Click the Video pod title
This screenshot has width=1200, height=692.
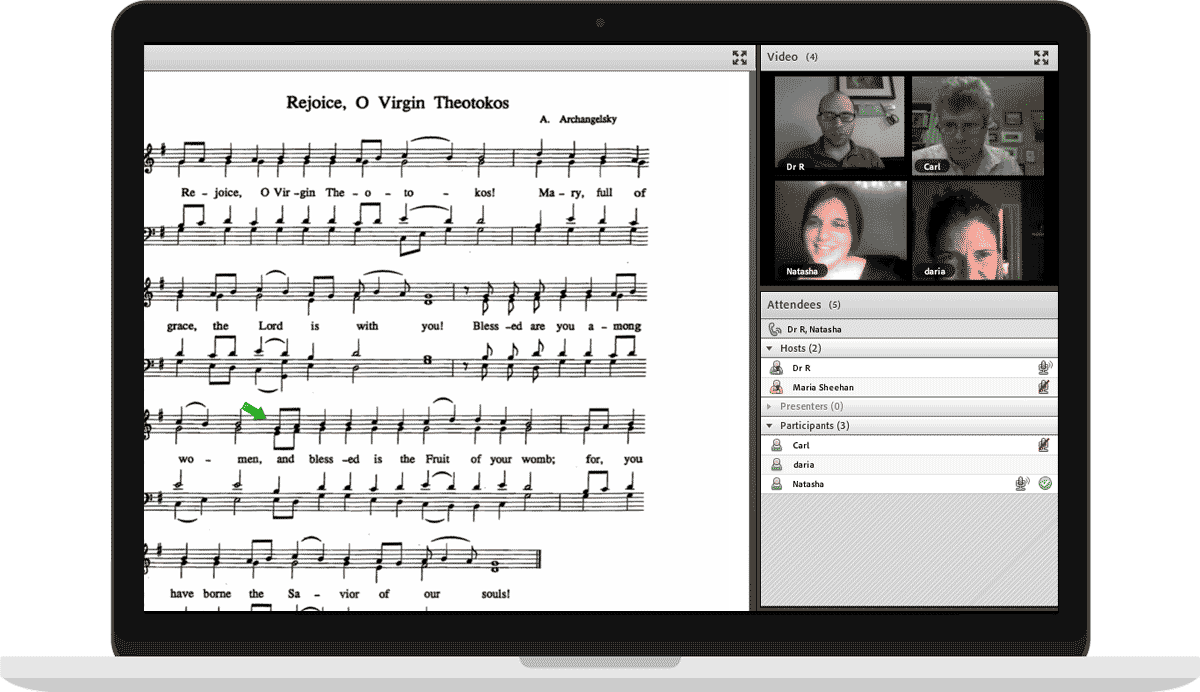pyautogui.click(x=782, y=57)
